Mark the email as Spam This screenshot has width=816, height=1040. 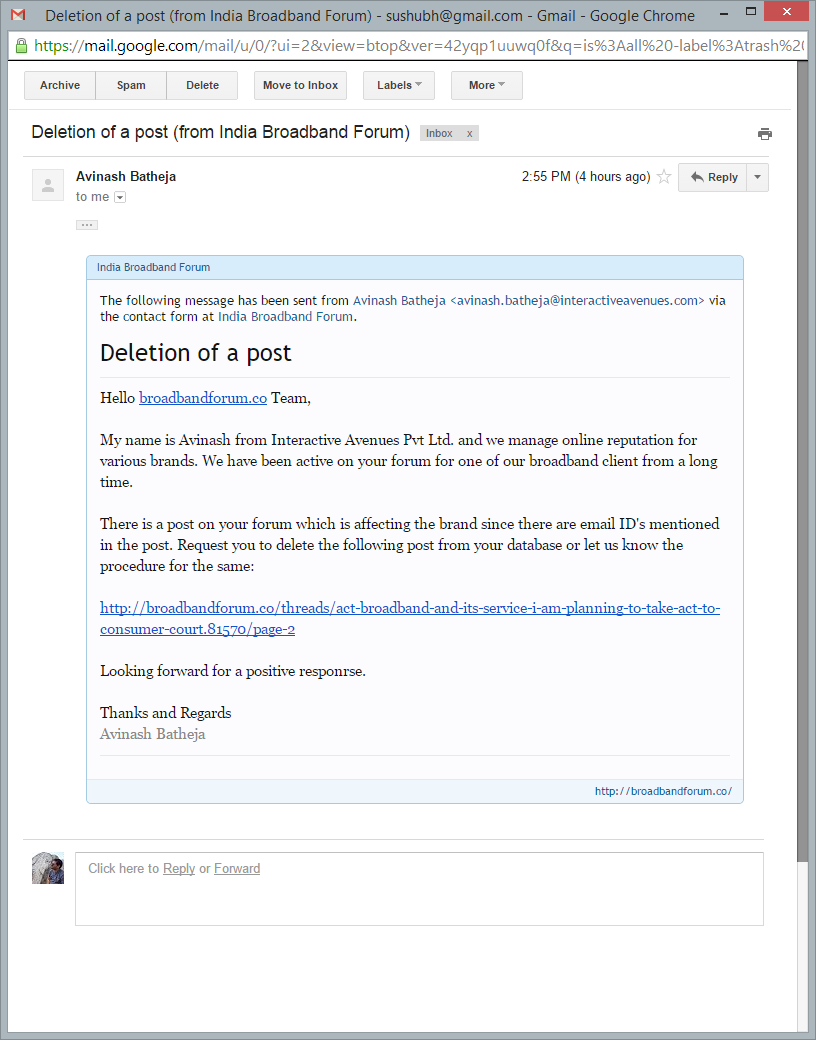click(x=131, y=85)
